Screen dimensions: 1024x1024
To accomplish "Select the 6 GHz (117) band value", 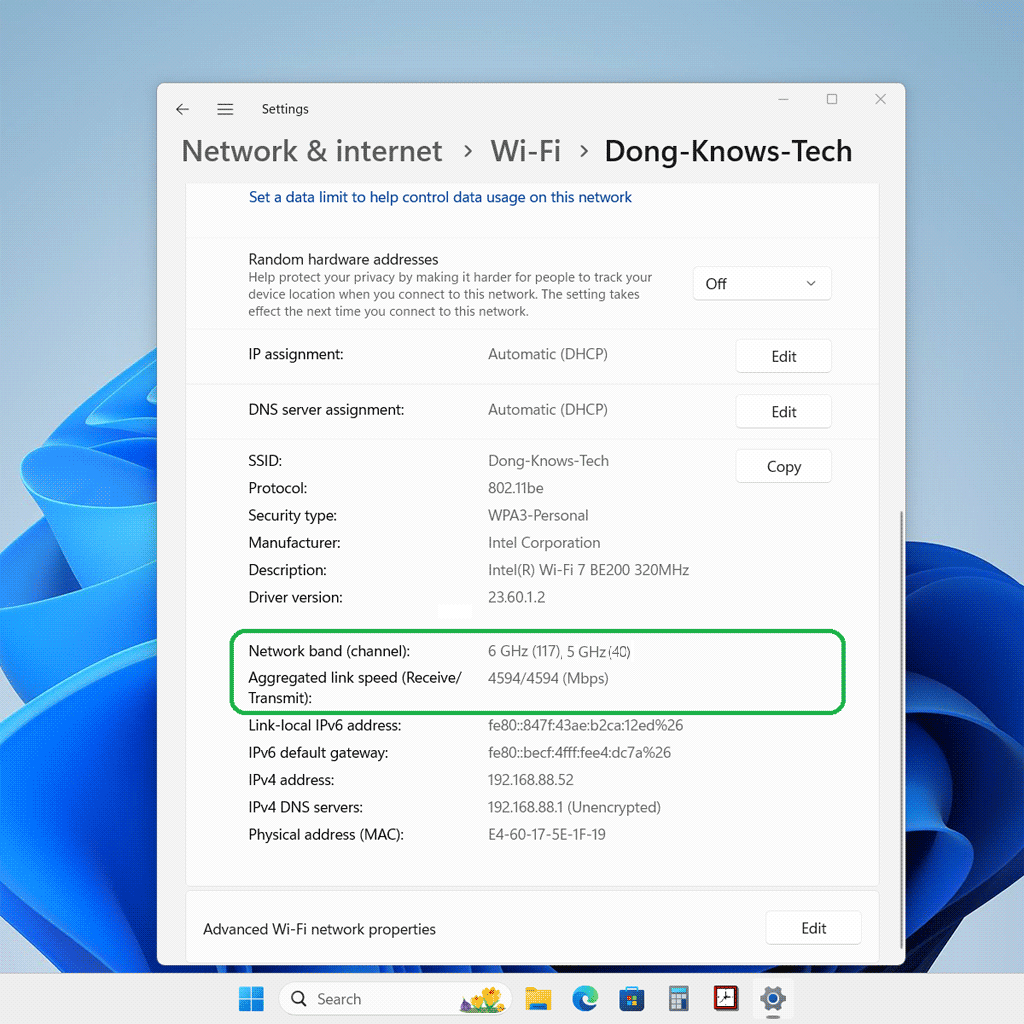I will tap(524, 651).
